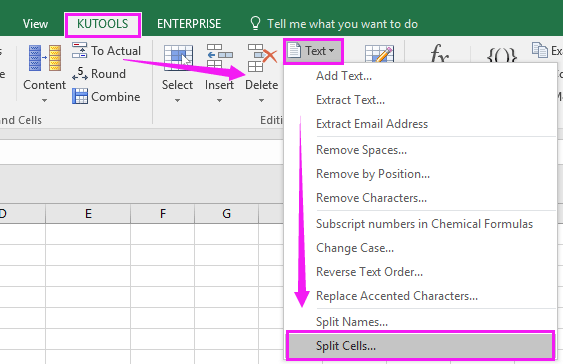Click the Round numbers icon

79,74
